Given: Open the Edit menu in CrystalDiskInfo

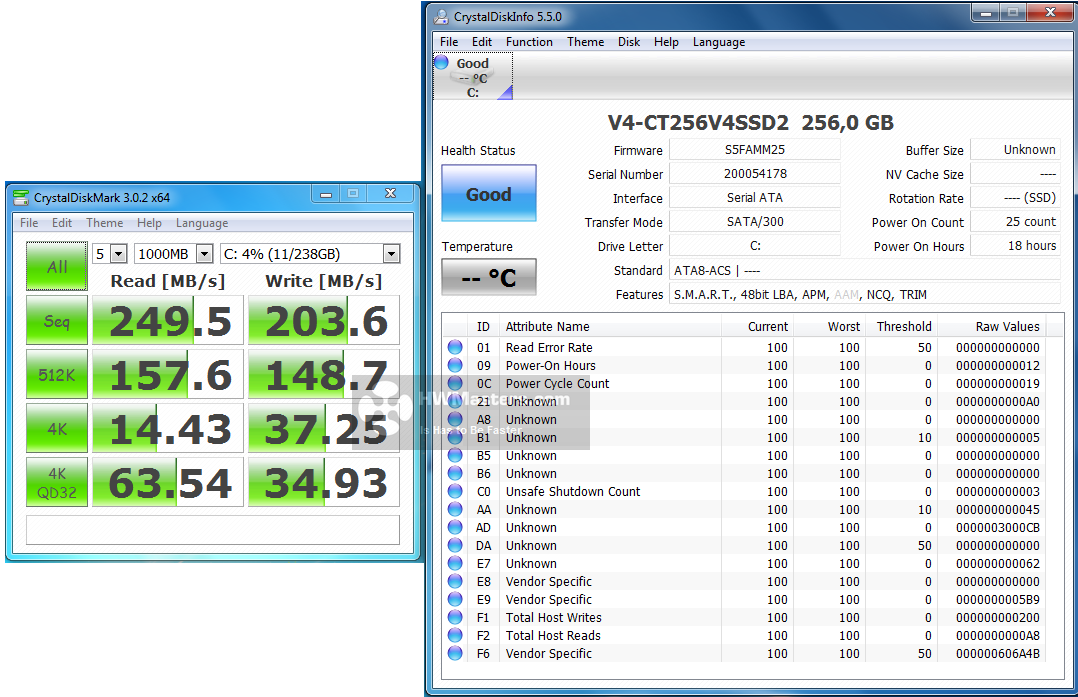Looking at the screenshot, I should tap(482, 42).
